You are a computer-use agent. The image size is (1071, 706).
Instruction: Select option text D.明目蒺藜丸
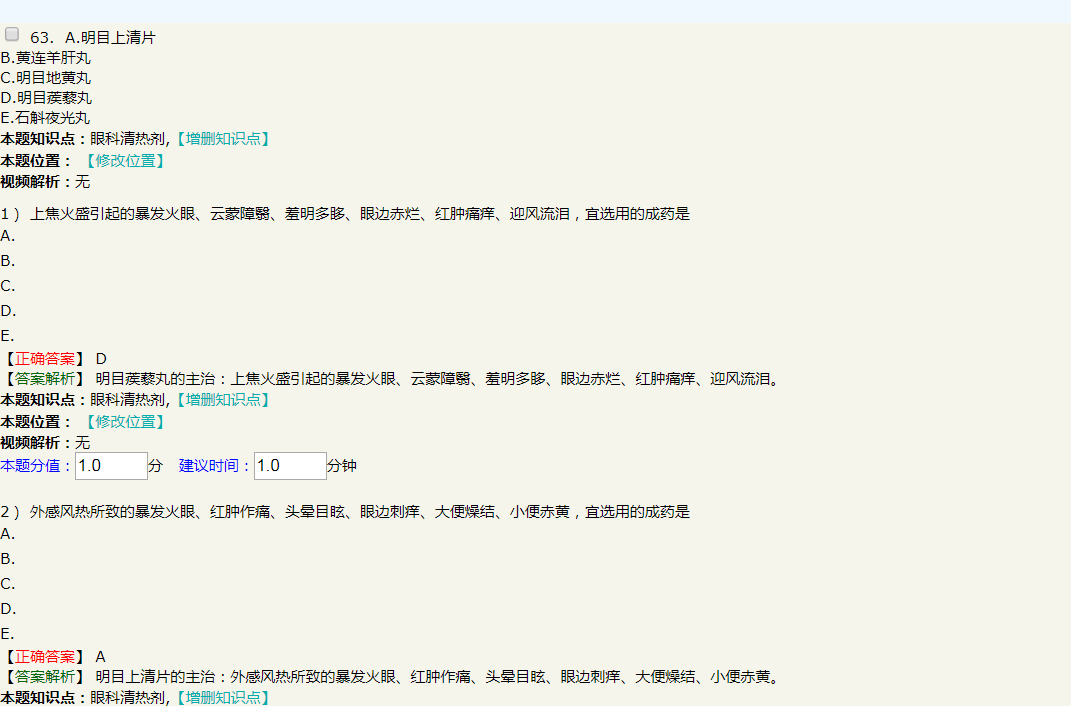point(46,98)
